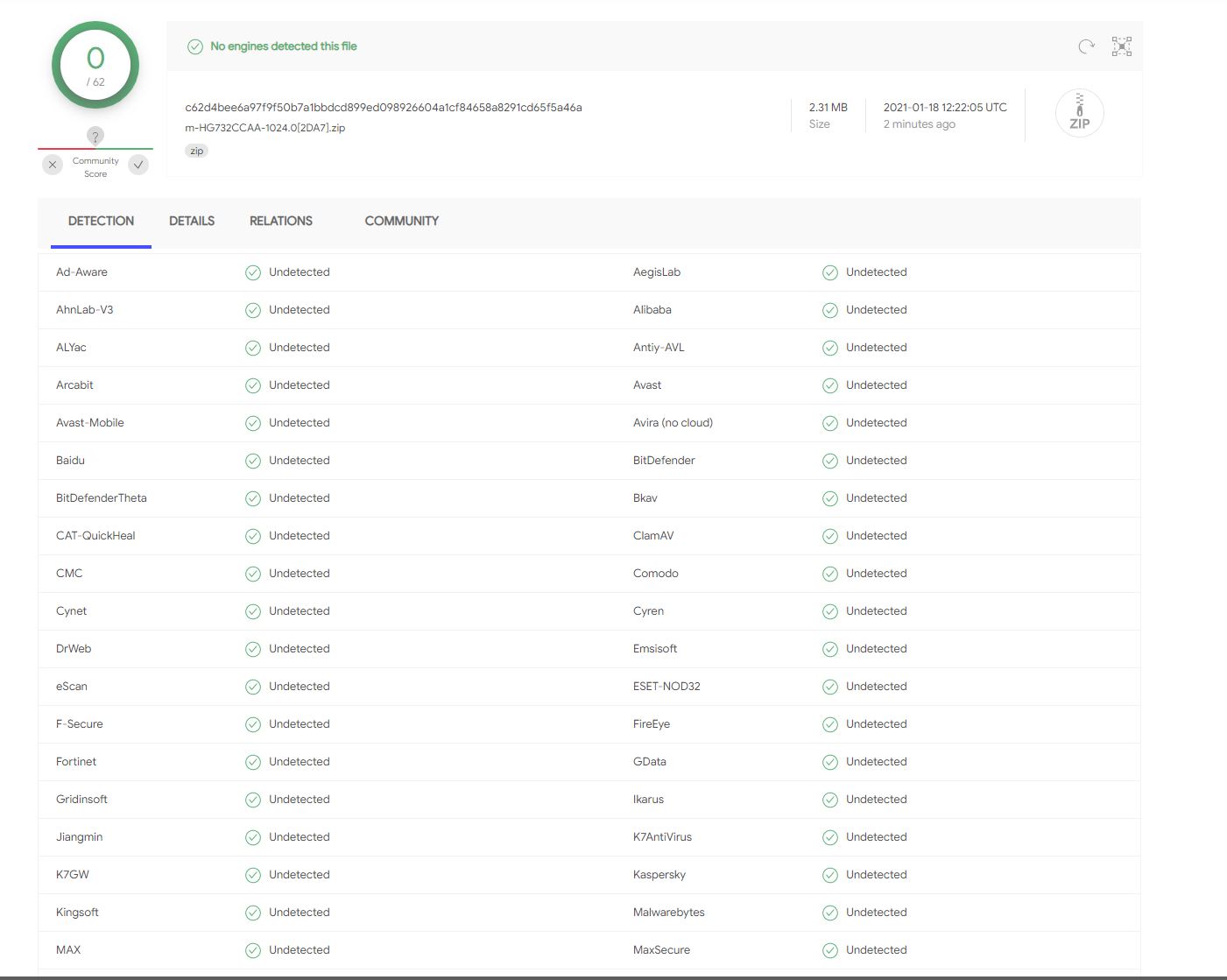The width and height of the screenshot is (1227, 980).
Task: Click the filename m-HG732CCAA-1024.0[2DA7].zip
Action: pyautogui.click(x=265, y=128)
